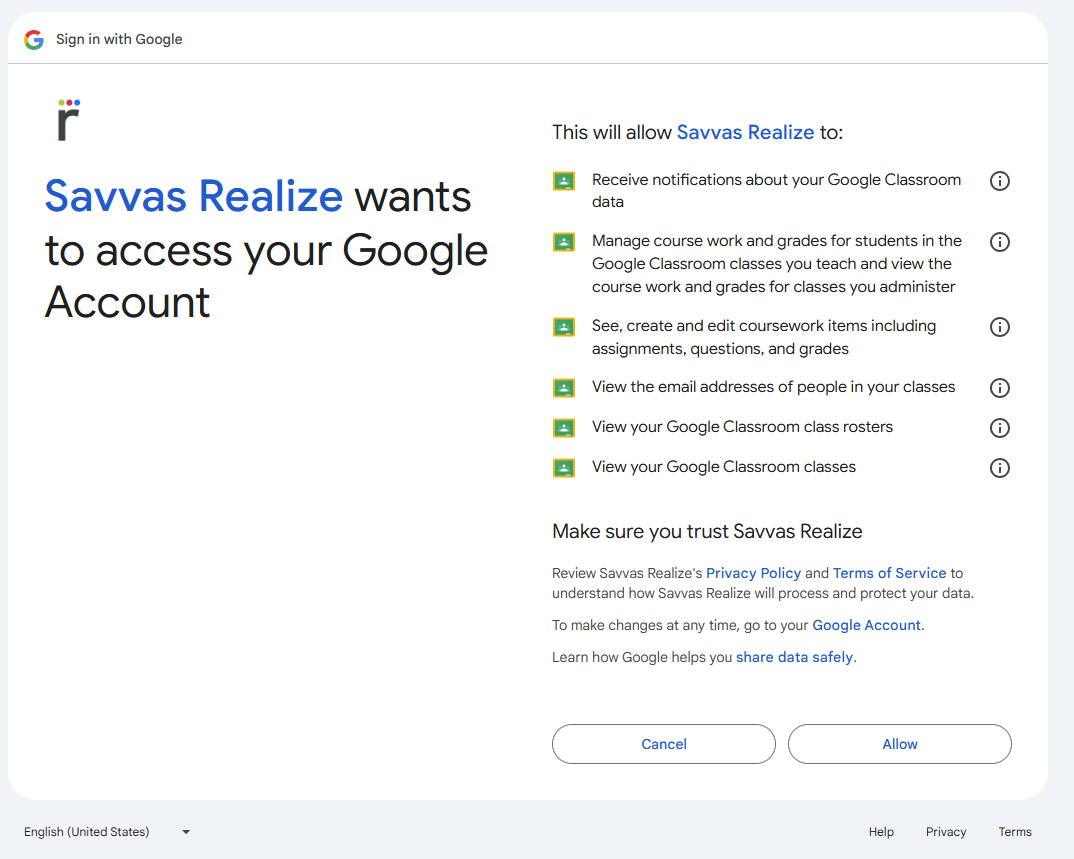Screen dimensions: 1074x859
Task: Click Classroom icon beside view class rosters
Action: tap(564, 428)
